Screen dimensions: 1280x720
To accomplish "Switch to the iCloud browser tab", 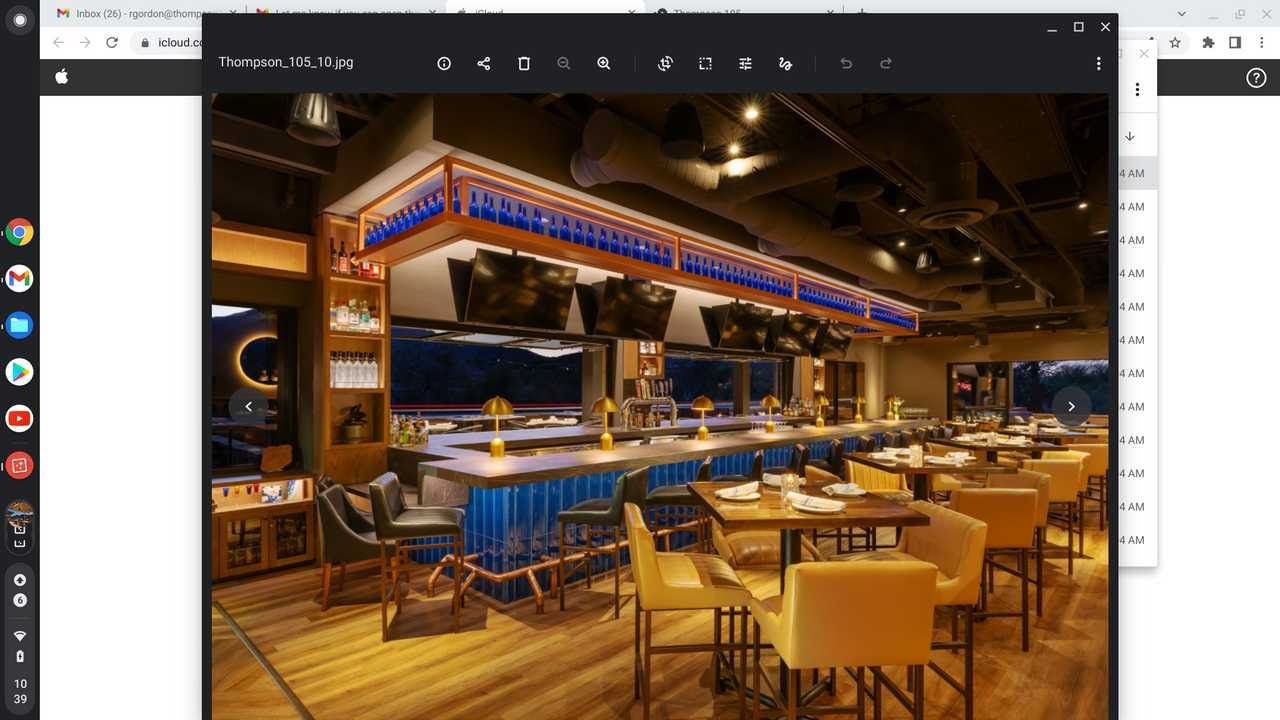I will 540,13.
